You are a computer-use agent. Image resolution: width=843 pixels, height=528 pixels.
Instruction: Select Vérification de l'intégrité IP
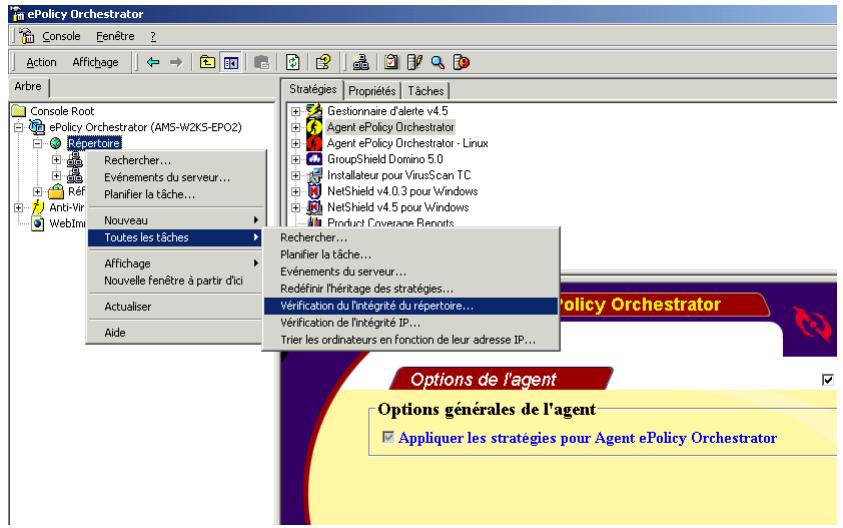pyautogui.click(x=411, y=323)
